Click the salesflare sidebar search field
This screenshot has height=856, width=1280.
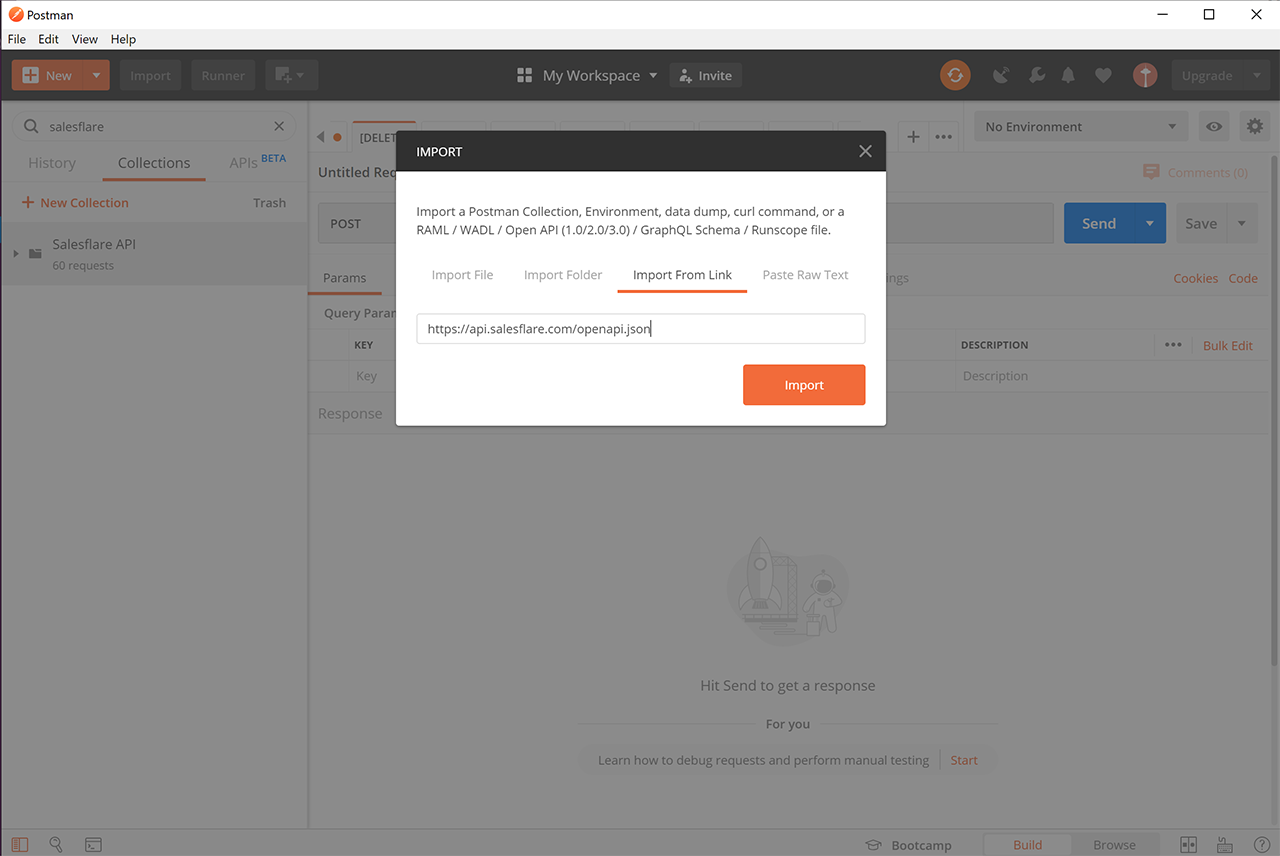coord(154,126)
